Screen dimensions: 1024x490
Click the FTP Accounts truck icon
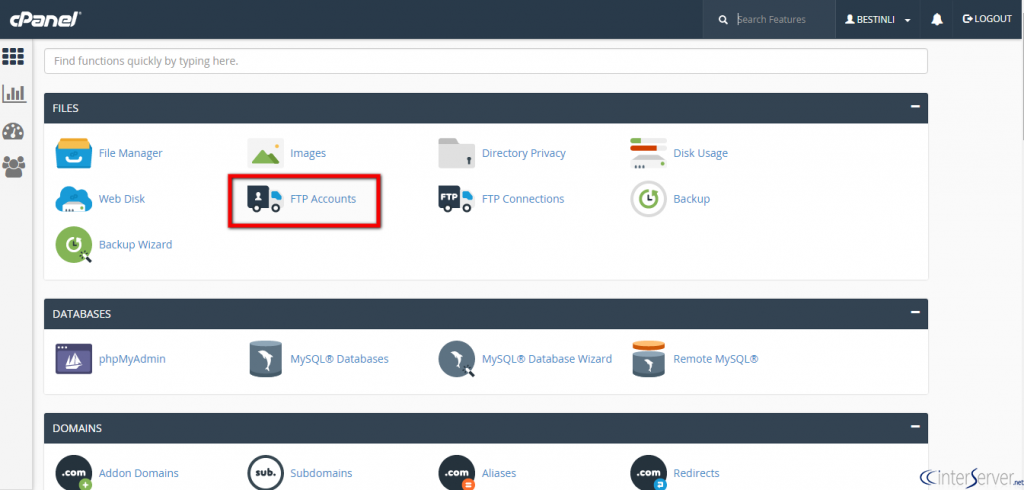(x=265, y=199)
